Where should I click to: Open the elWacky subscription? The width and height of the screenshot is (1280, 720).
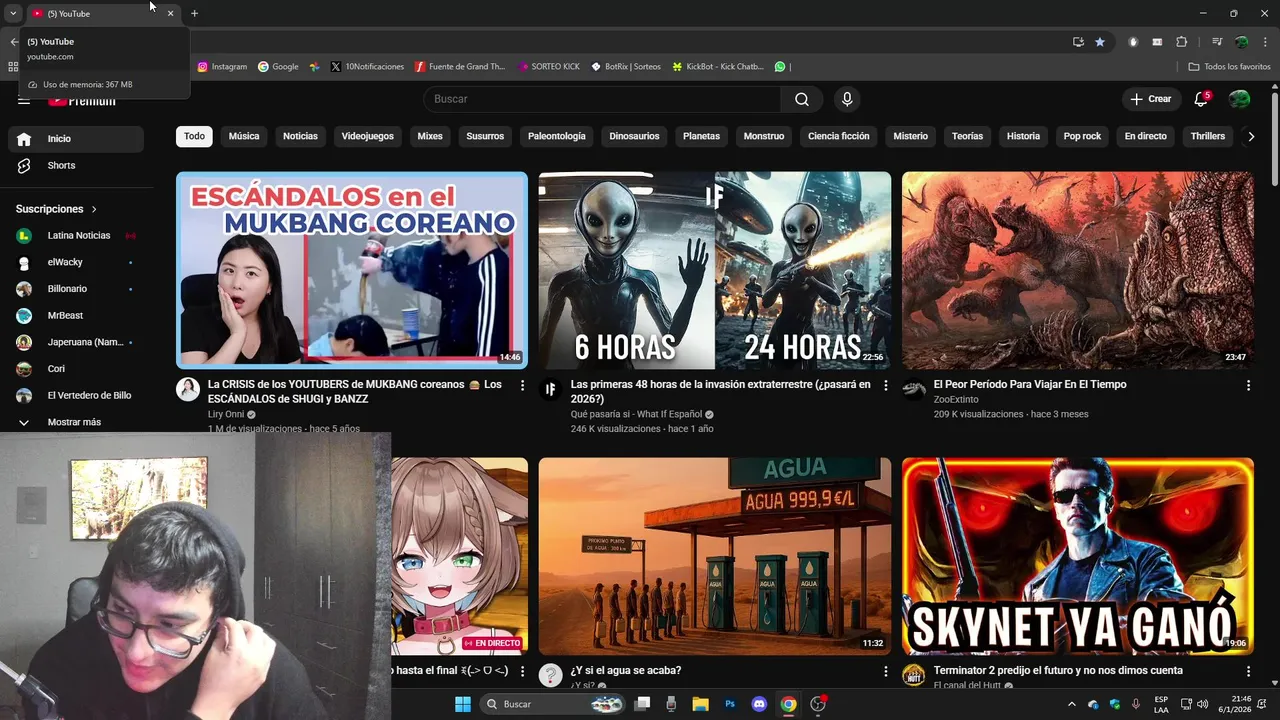point(76,262)
